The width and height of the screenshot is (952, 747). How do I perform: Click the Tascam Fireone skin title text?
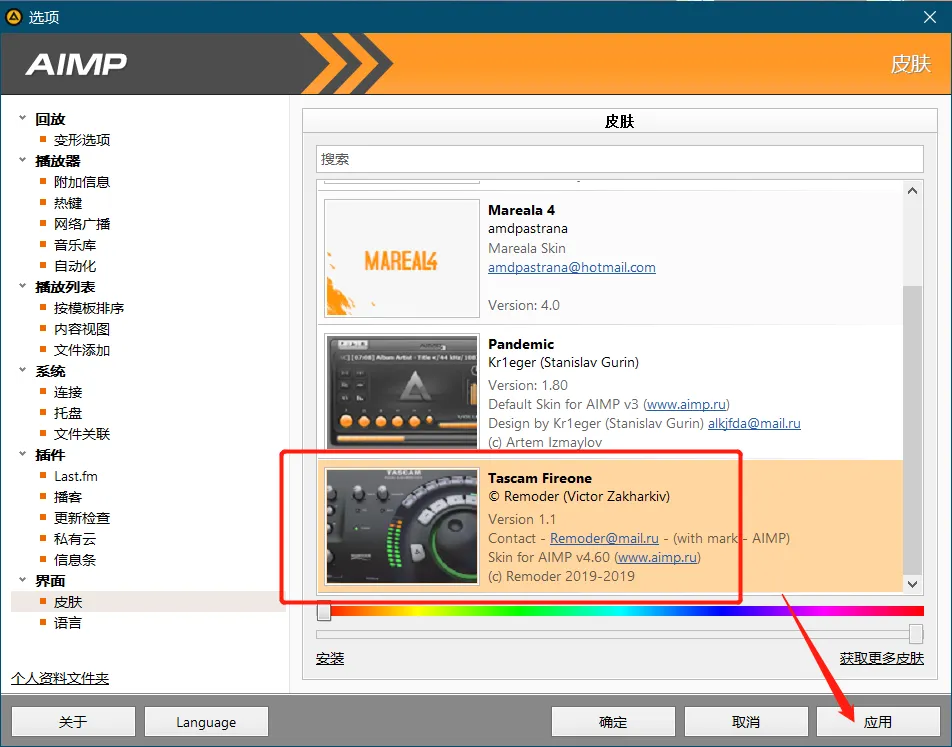(x=540, y=478)
